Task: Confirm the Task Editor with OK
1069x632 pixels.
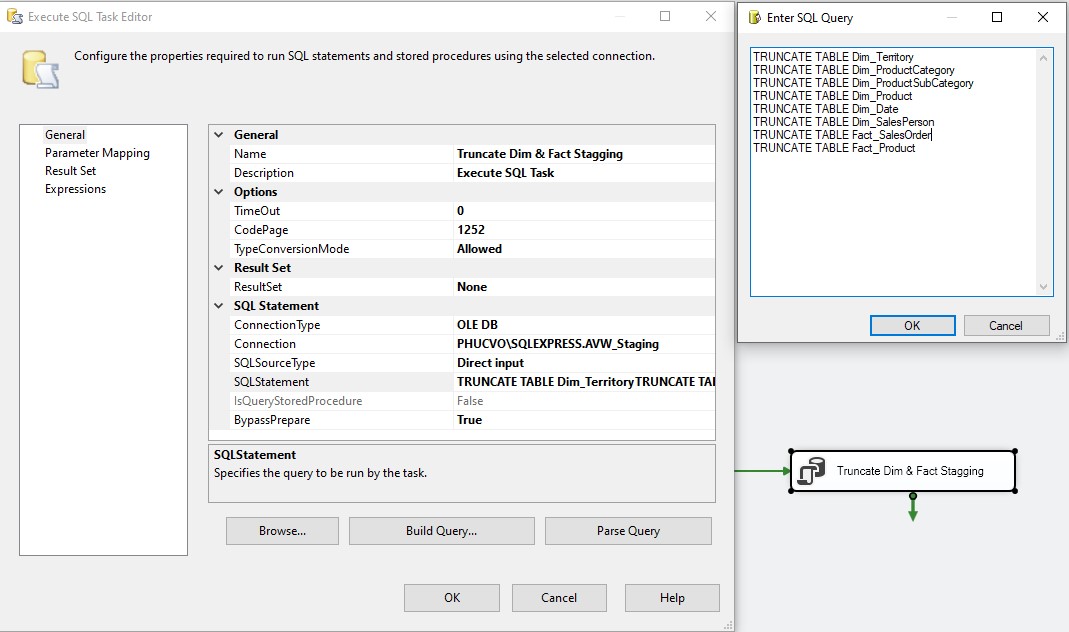Action: click(x=451, y=598)
